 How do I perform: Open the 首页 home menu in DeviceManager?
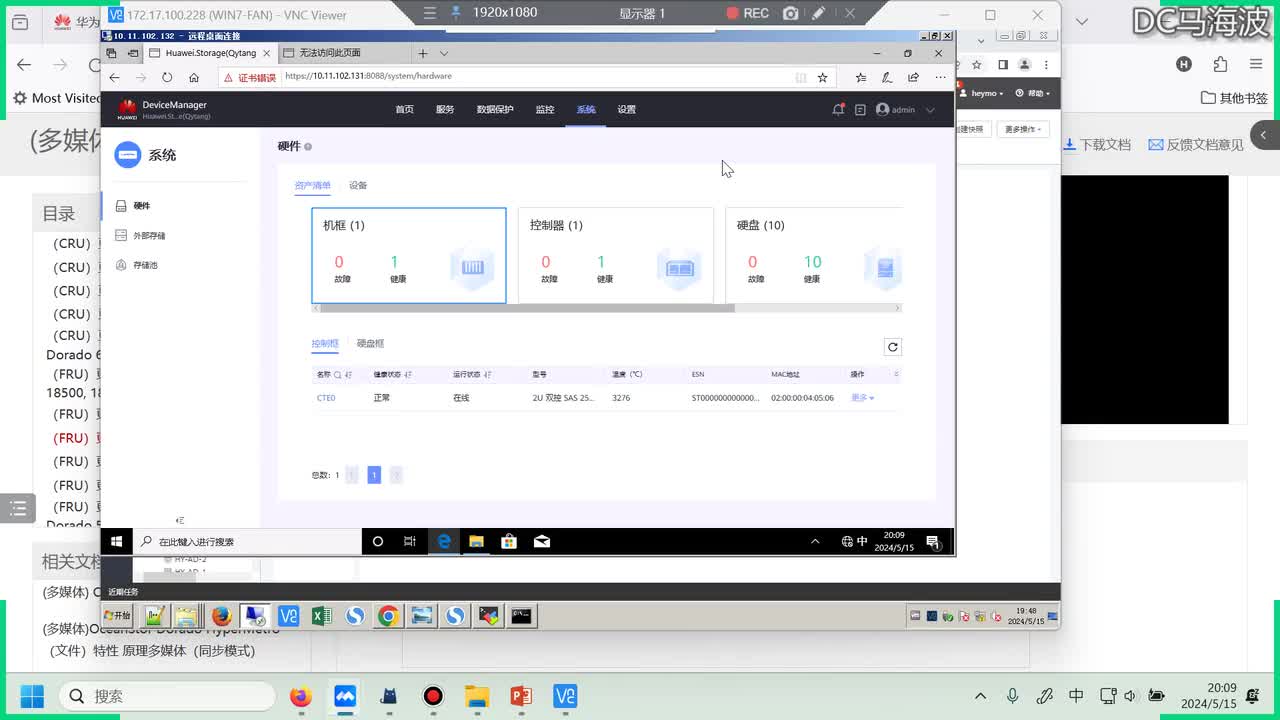pos(404,110)
